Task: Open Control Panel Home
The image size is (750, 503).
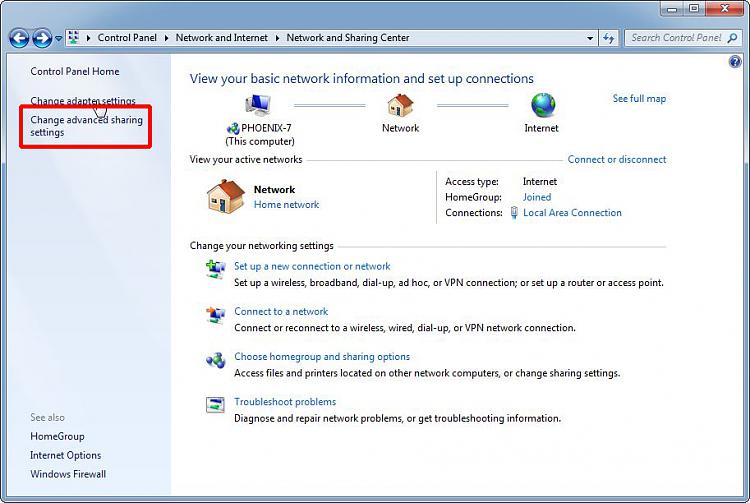Action: coord(75,71)
